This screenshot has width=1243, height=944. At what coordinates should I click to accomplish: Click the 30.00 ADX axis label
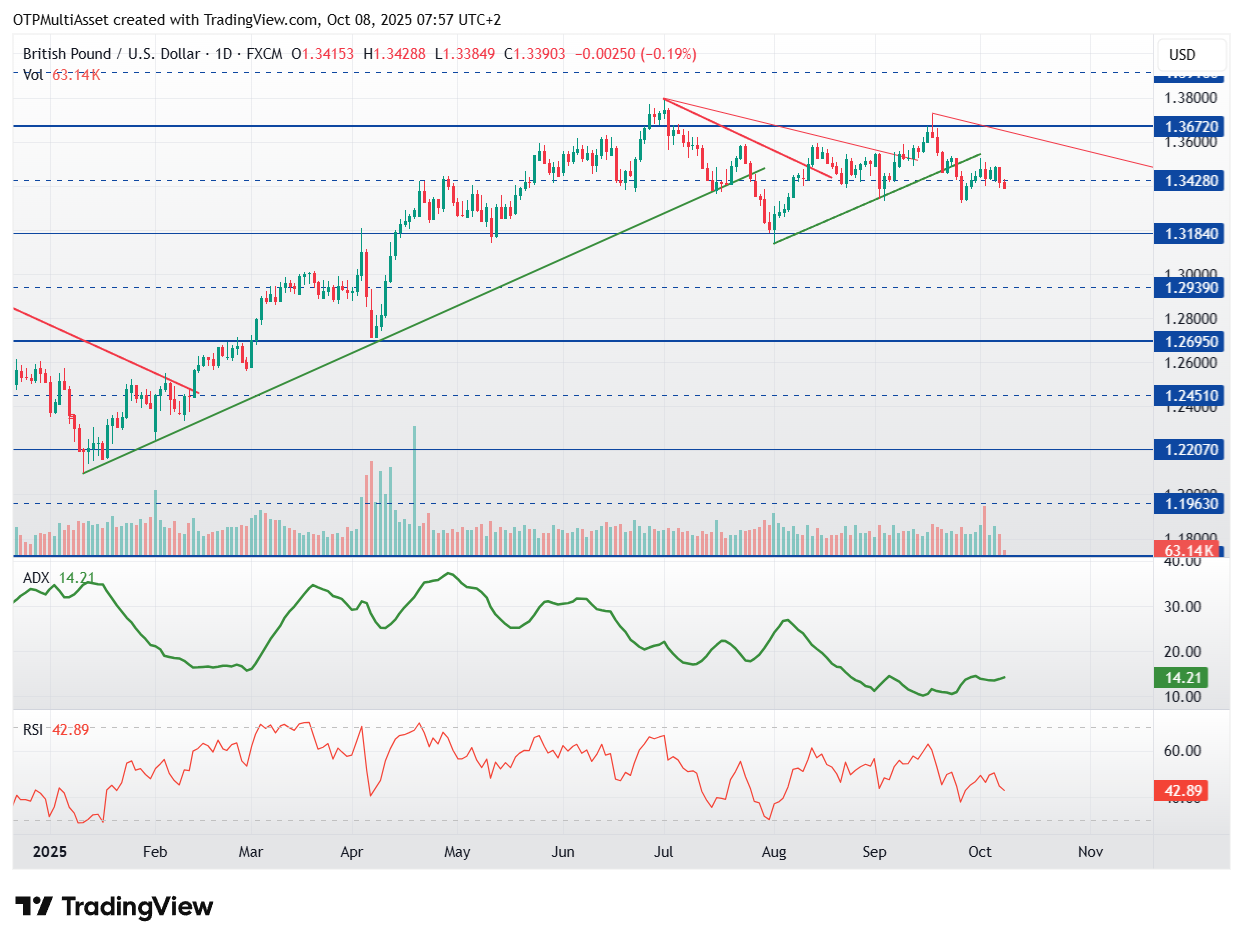pyautogui.click(x=1183, y=606)
